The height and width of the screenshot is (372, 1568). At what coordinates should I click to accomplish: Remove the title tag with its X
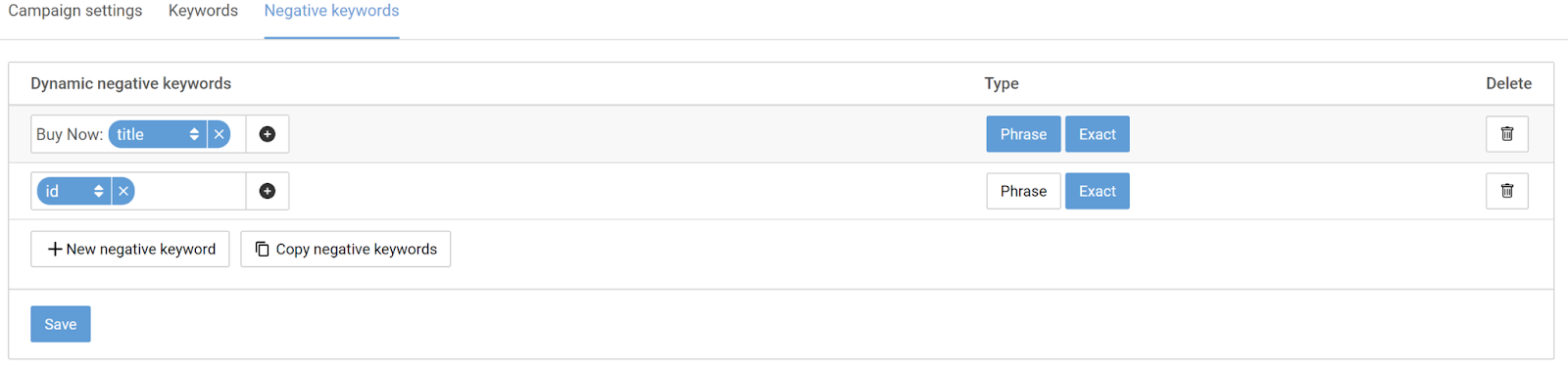pyautogui.click(x=220, y=134)
